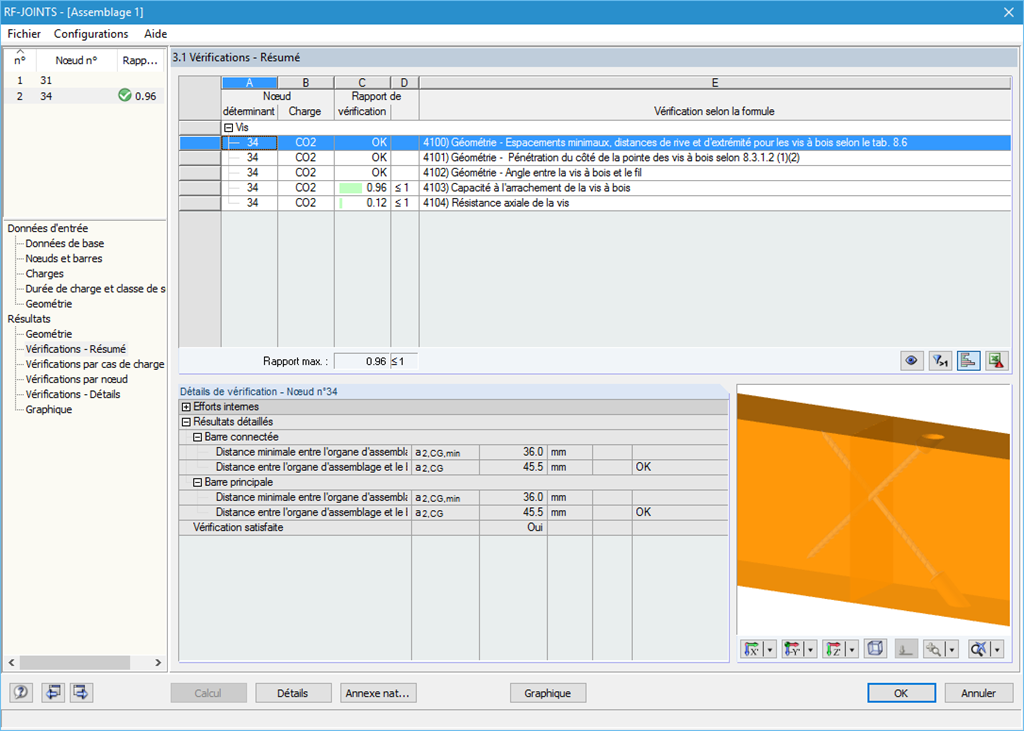This screenshot has height=731, width=1024.
Task: Click the disabled Calcul button
Action: [x=208, y=693]
